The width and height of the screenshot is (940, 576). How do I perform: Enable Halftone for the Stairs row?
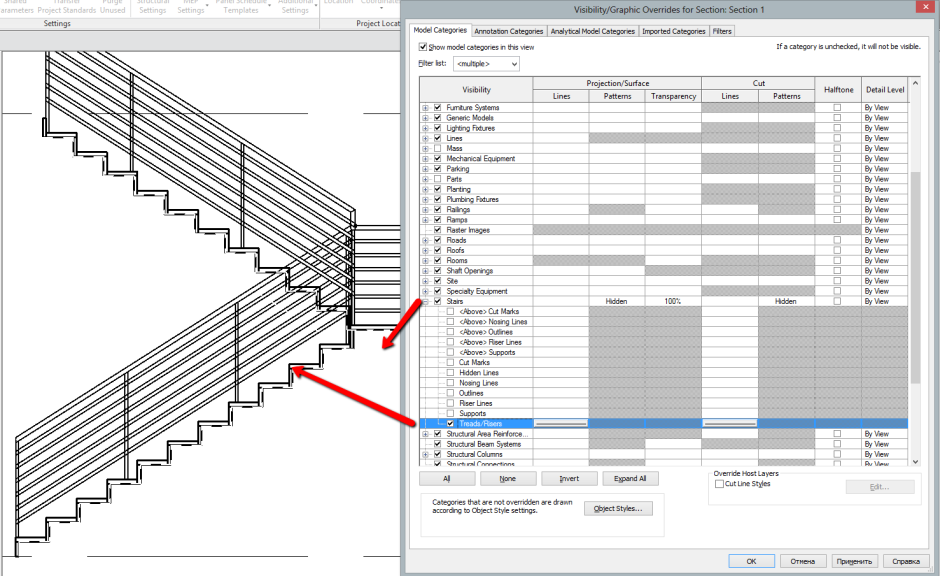[x=837, y=301]
